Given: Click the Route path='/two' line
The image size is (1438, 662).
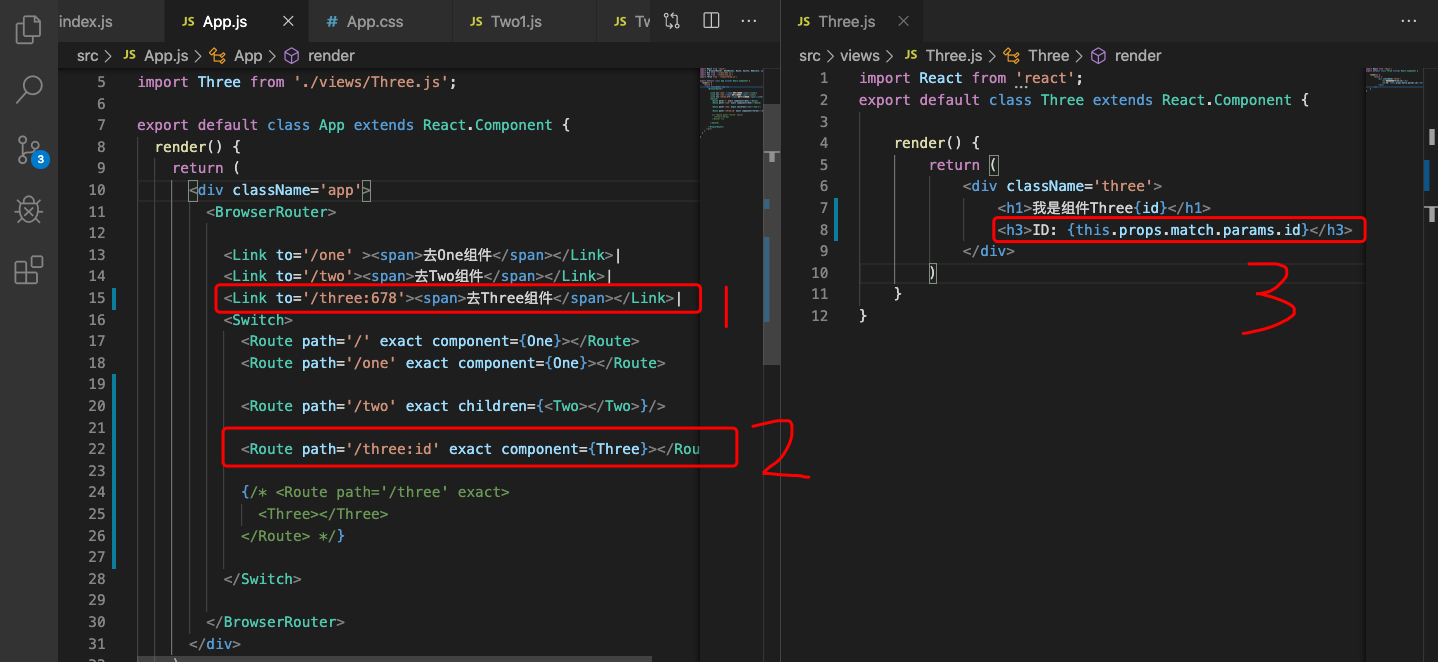Looking at the screenshot, I should tap(453, 406).
